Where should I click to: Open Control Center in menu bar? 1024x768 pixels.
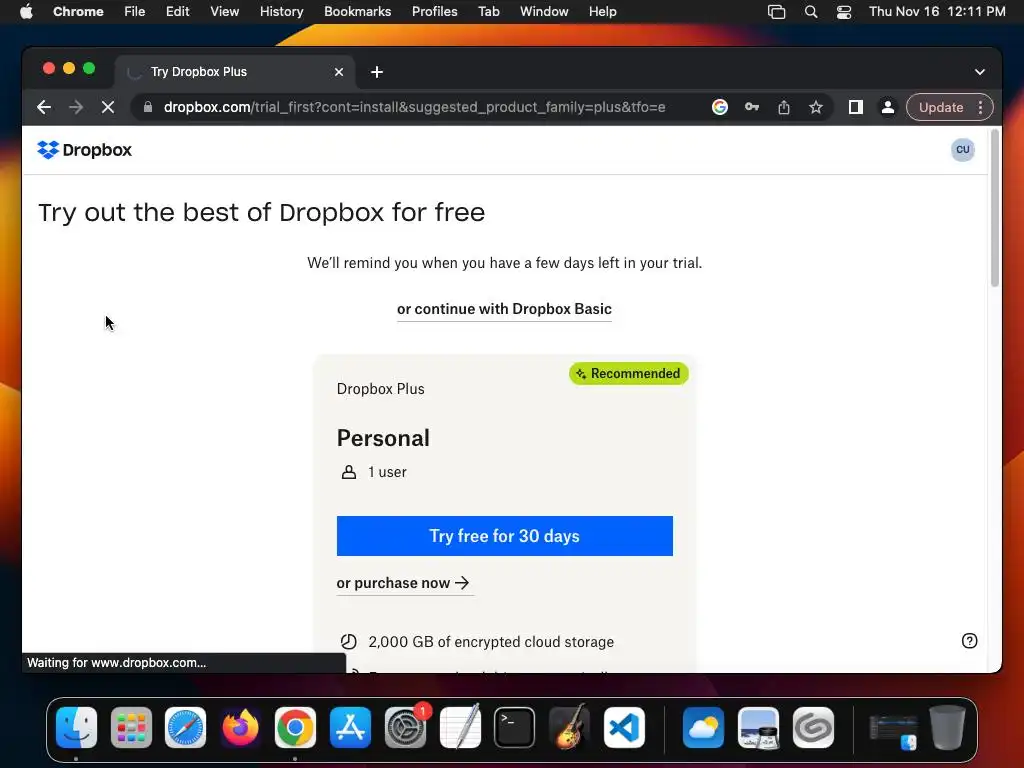tap(844, 12)
